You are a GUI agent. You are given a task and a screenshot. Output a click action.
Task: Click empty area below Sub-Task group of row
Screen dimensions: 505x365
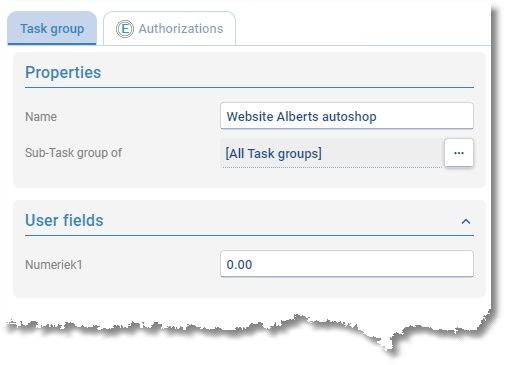click(x=249, y=177)
